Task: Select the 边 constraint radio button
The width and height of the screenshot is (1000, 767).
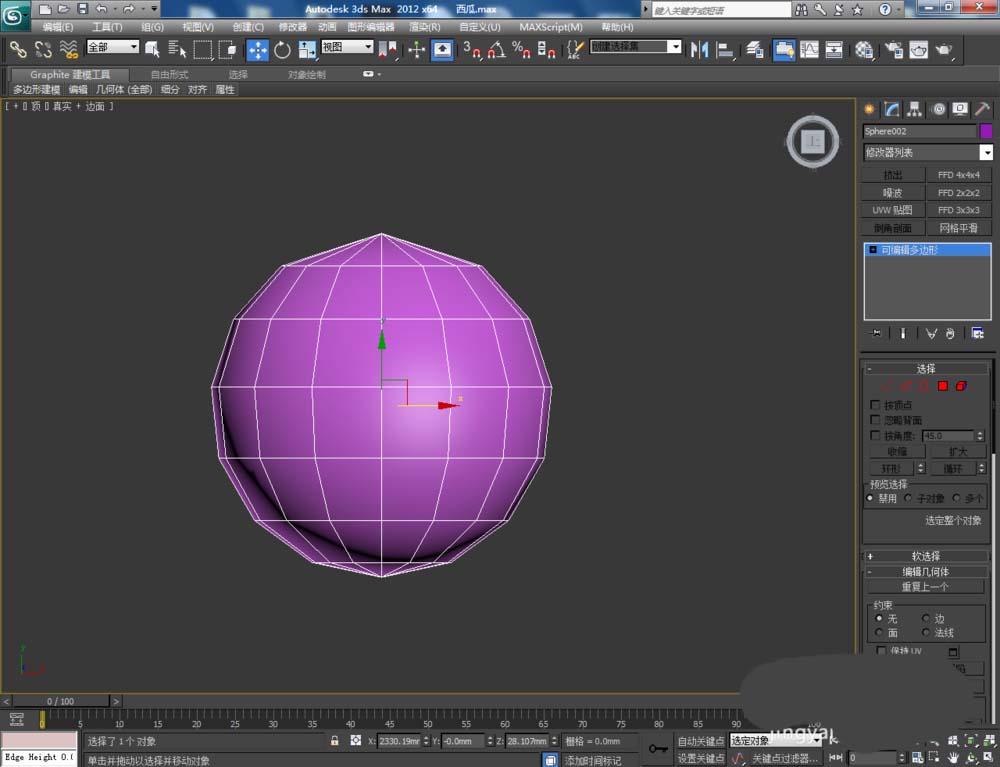Action: [x=925, y=619]
